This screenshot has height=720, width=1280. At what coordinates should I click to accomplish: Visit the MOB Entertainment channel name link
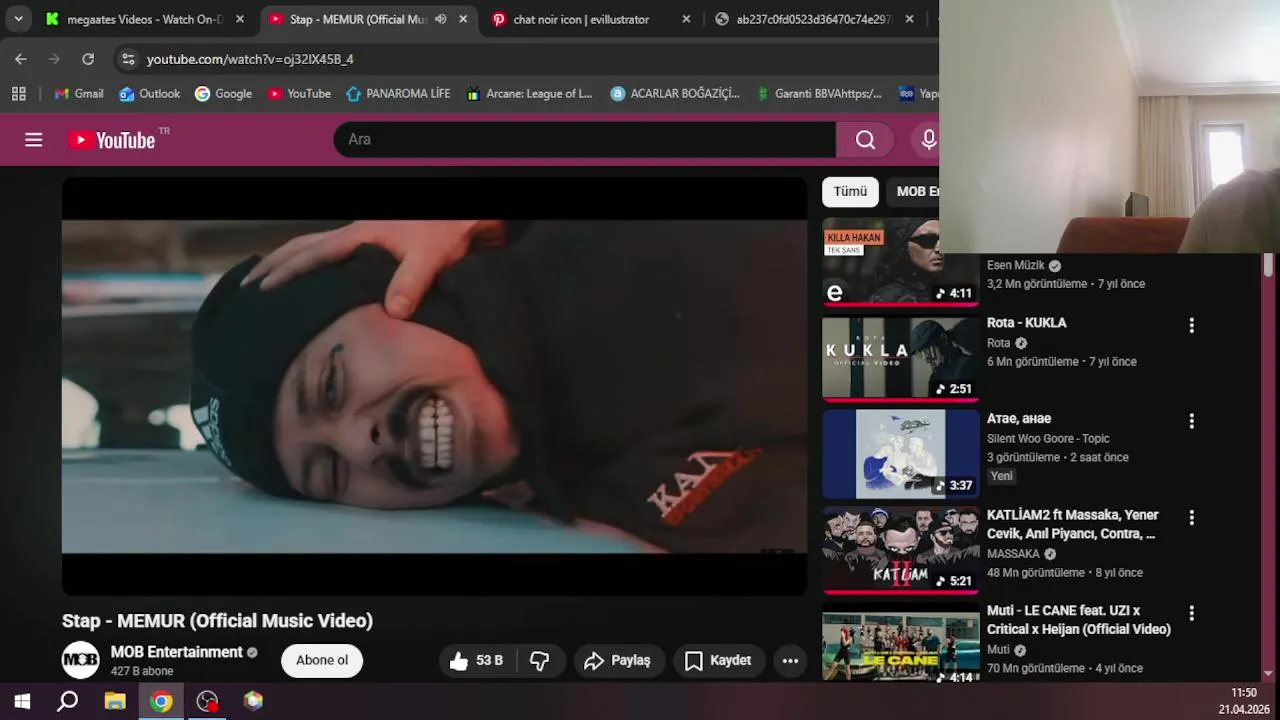coord(177,652)
